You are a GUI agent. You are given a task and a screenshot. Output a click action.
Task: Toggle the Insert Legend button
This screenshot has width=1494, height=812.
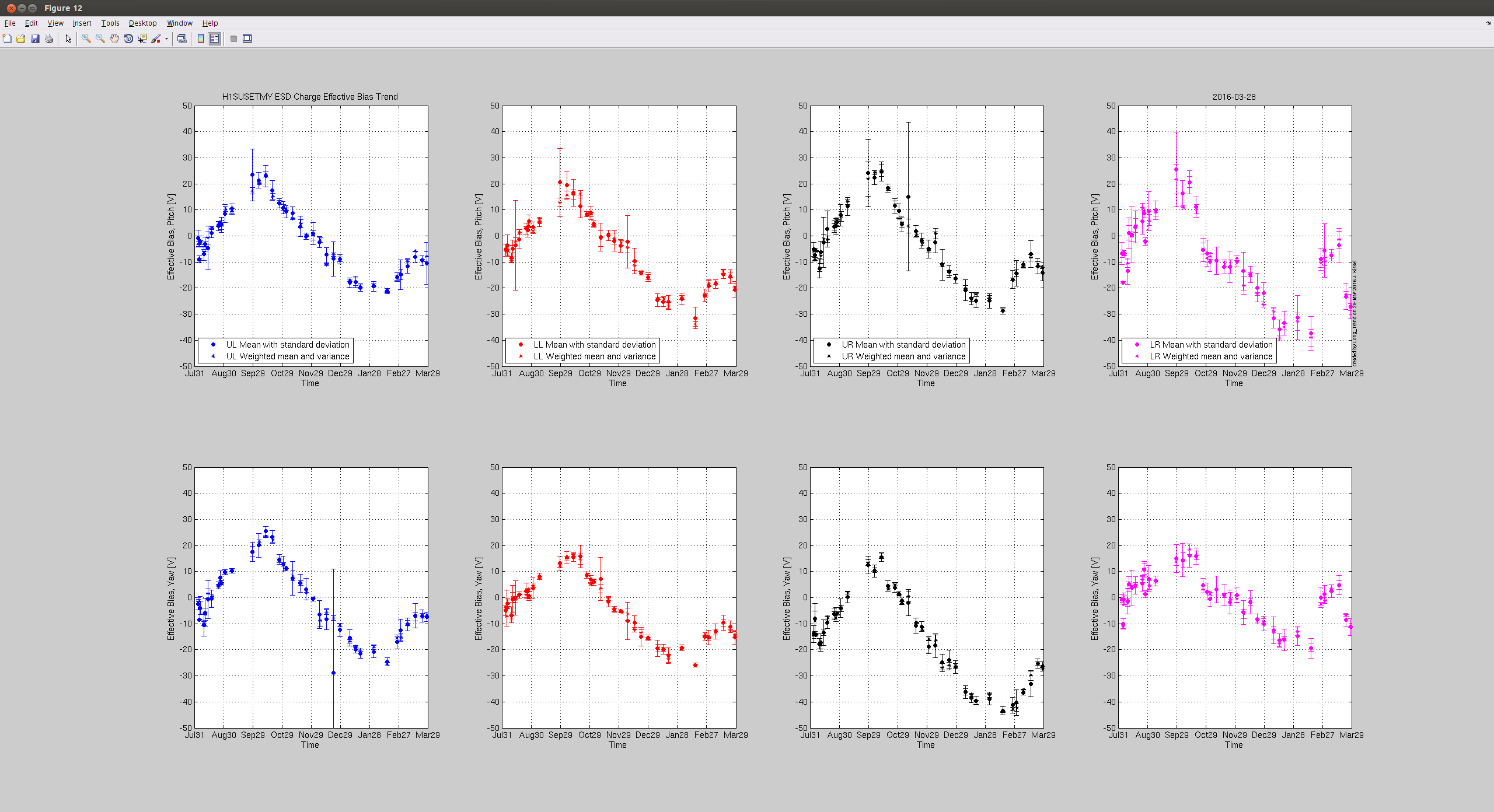215,38
